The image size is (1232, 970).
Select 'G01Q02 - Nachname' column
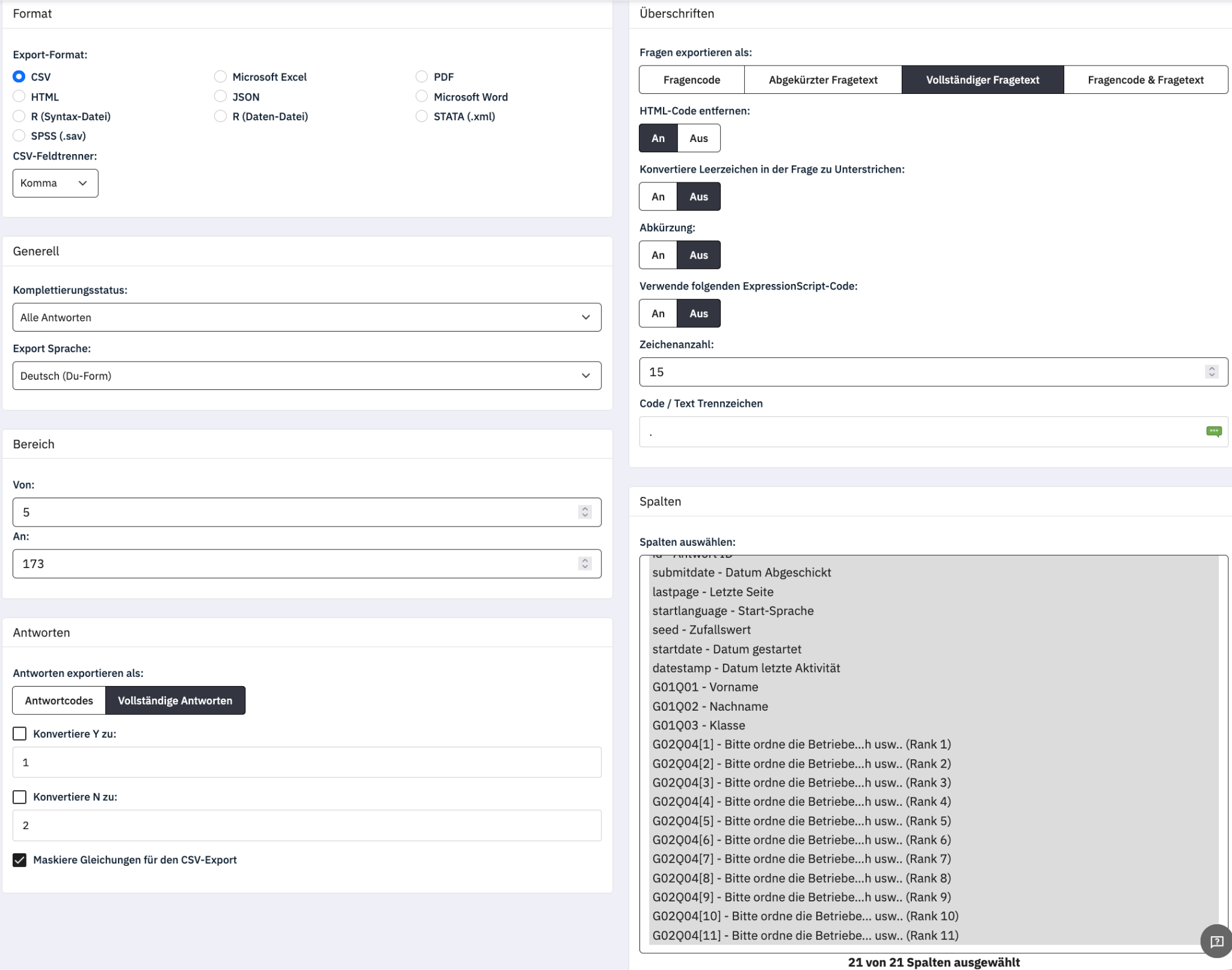tap(934, 706)
